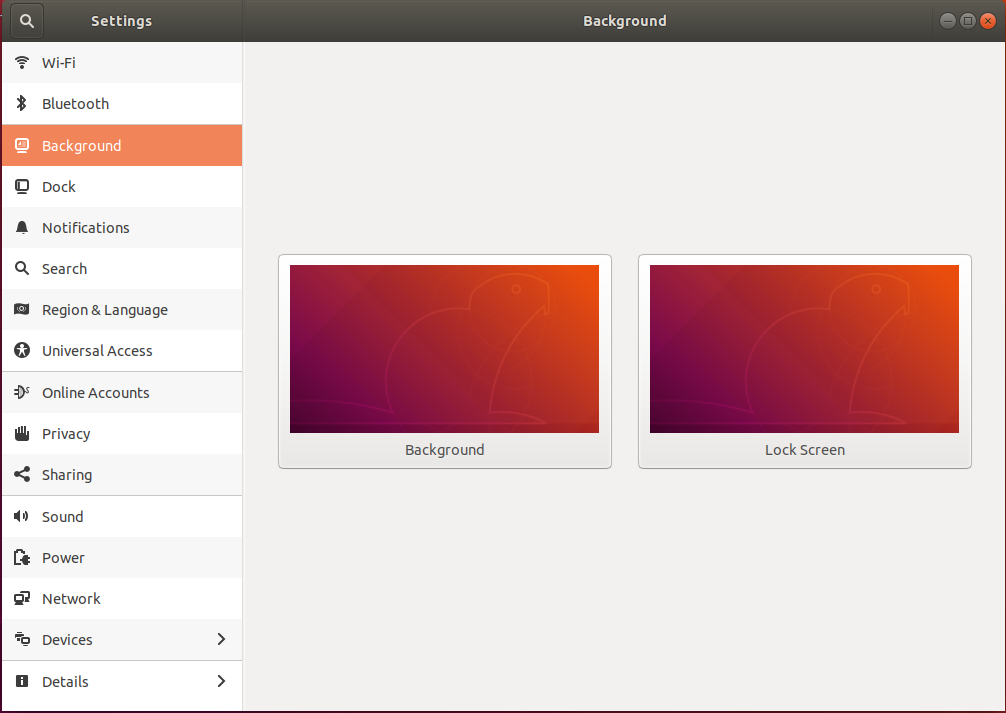Click the Search magnifier icon in sidebar list
The height and width of the screenshot is (713, 1006).
[22, 268]
